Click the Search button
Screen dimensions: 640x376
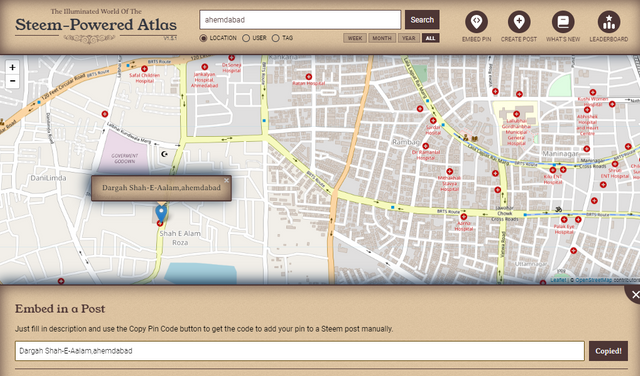(422, 20)
